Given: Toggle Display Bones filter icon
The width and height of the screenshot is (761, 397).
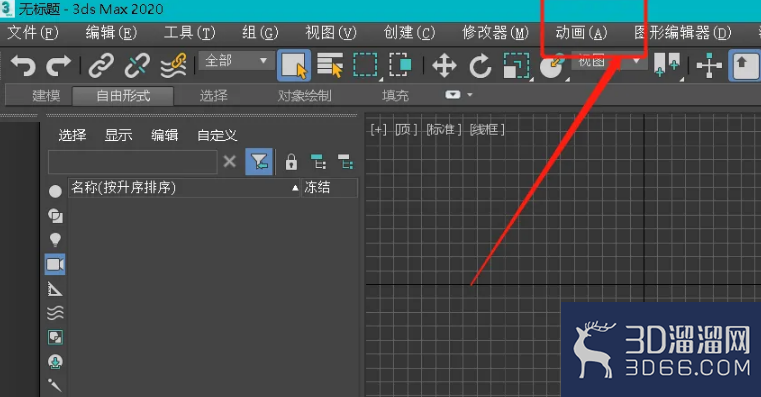Looking at the screenshot, I should coord(54,385).
